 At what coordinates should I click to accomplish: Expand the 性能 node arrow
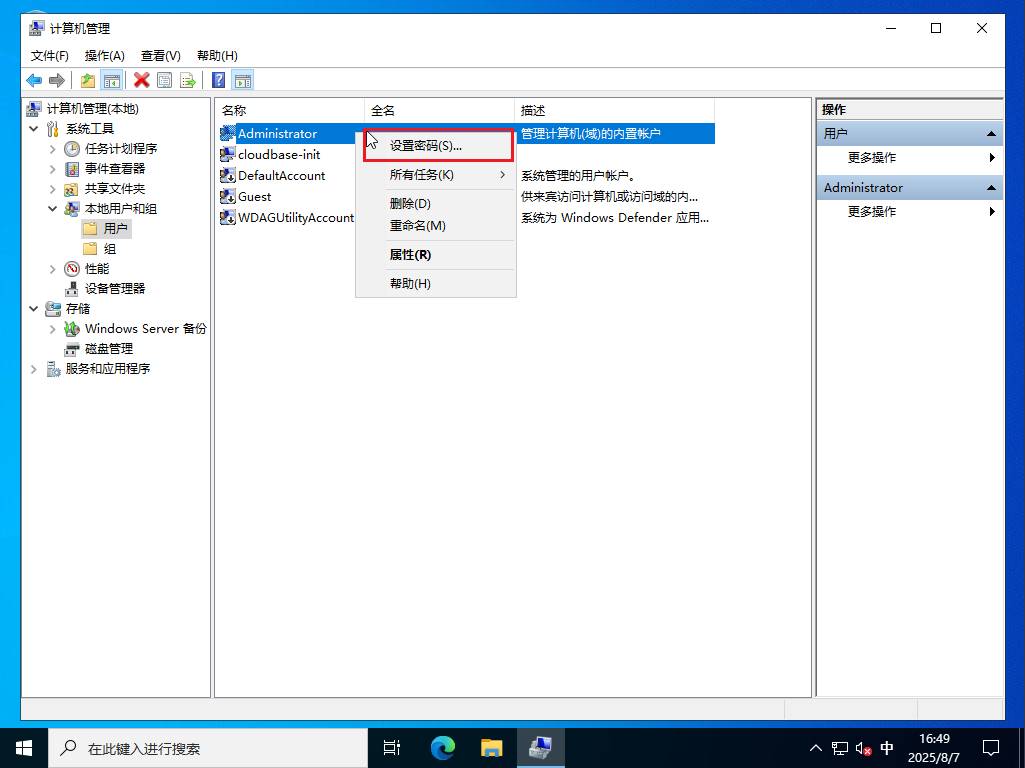pos(52,269)
